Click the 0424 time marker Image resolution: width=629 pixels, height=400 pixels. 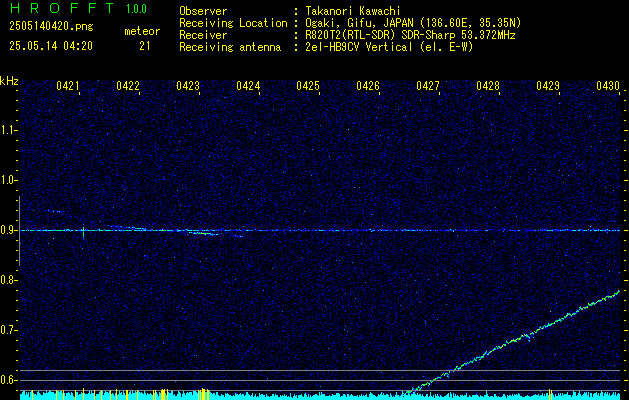click(x=248, y=86)
